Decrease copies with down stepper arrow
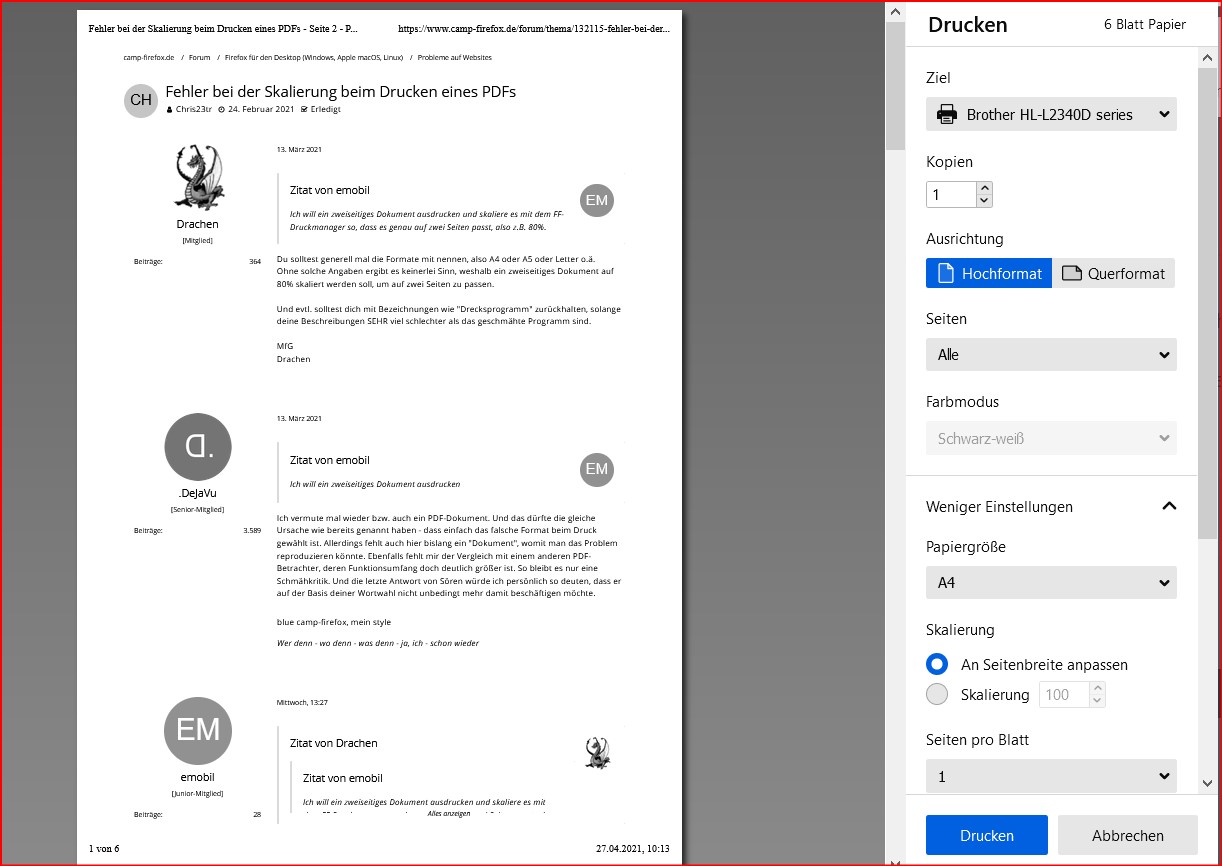 [984, 201]
